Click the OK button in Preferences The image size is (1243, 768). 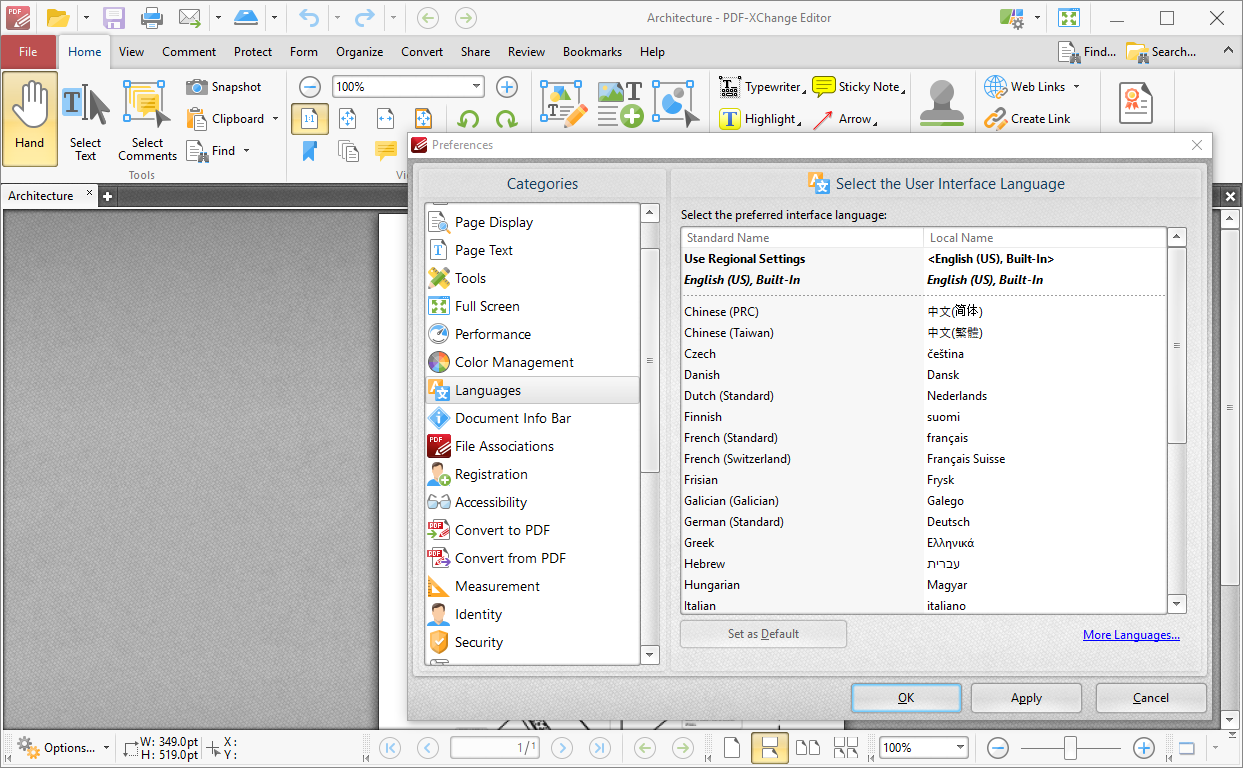point(906,698)
